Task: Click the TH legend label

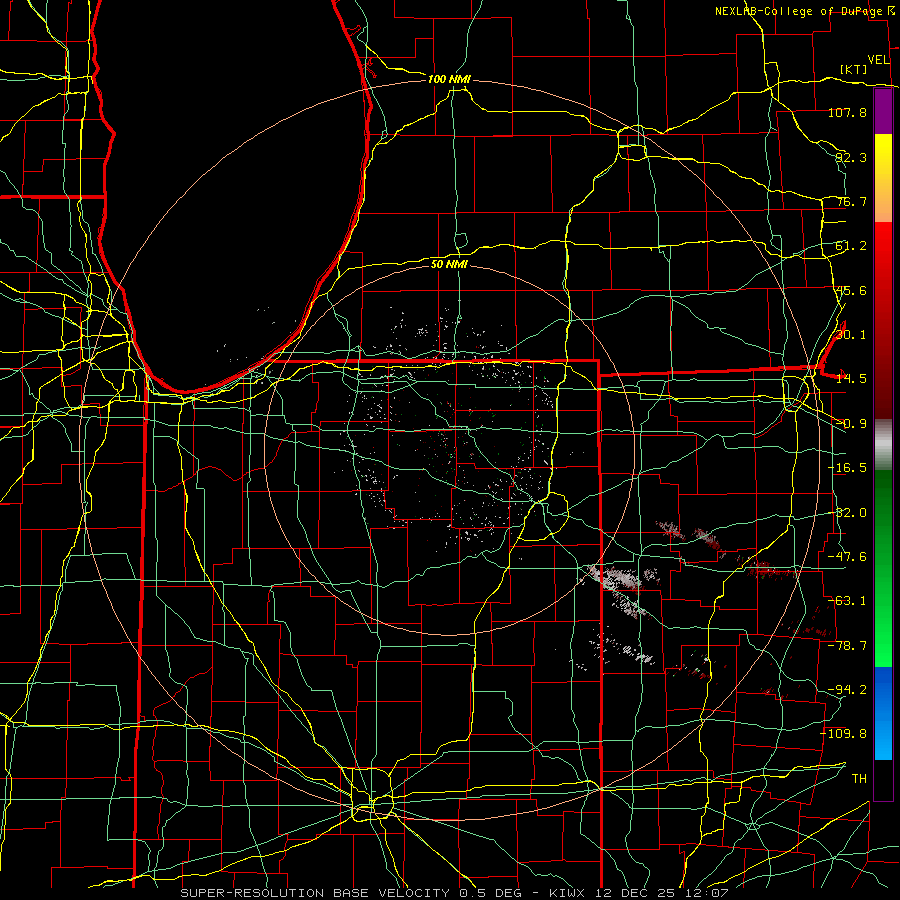Action: pos(859,778)
